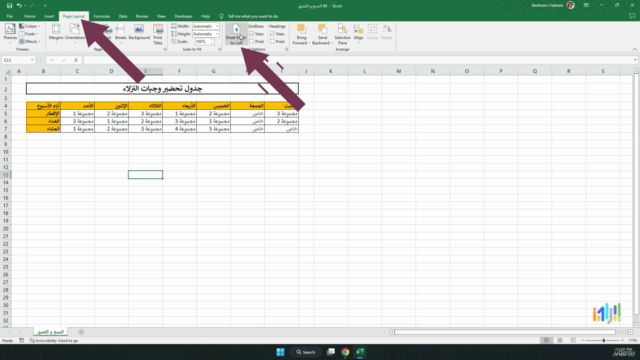The image size is (640, 360).
Task: Open the theme Fonts dropdown
Action: pyautogui.click(x=29, y=34)
